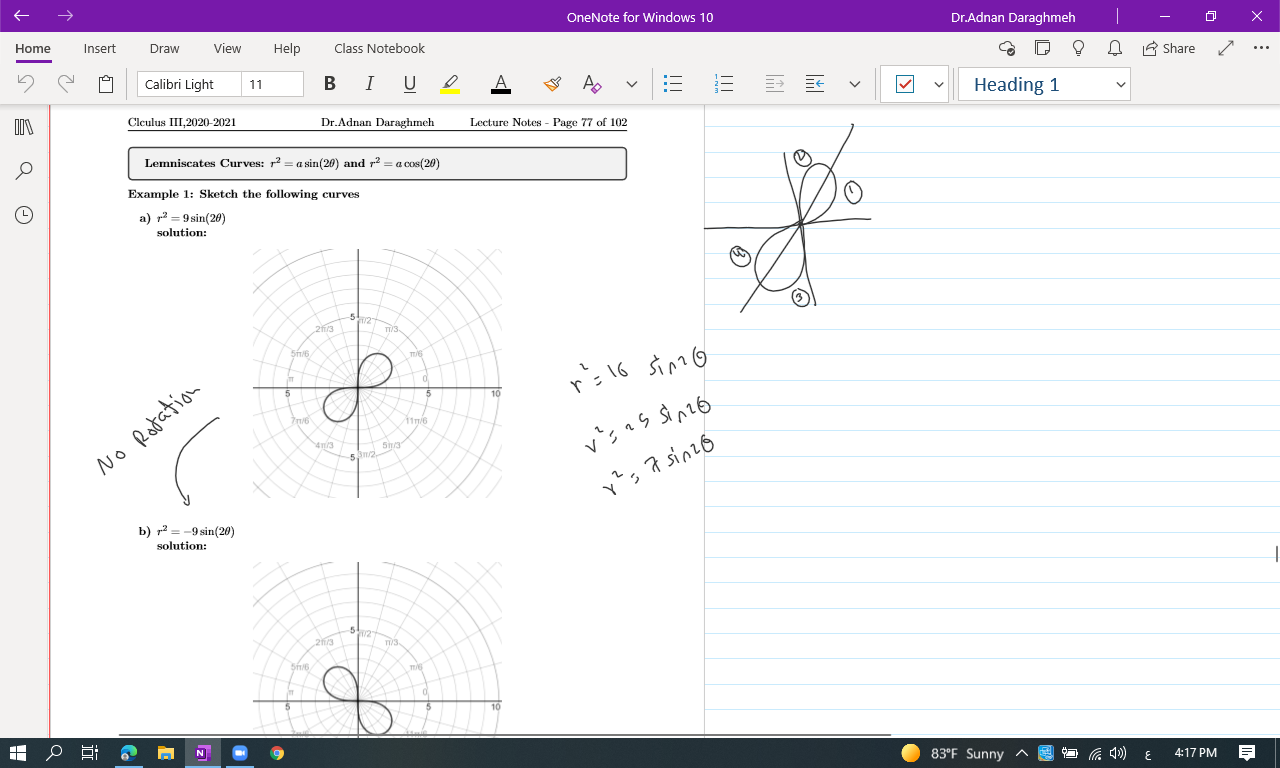
Task: Open the notifications bell icon
Action: pos(1114,48)
